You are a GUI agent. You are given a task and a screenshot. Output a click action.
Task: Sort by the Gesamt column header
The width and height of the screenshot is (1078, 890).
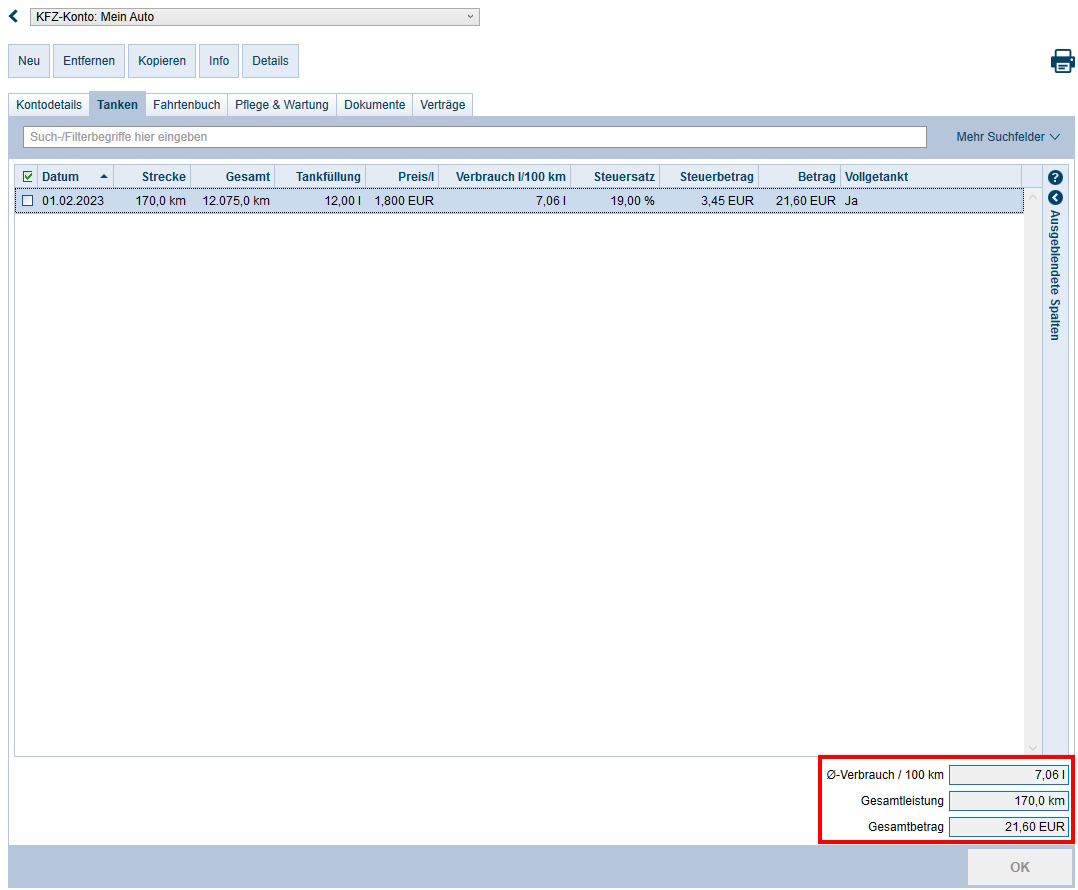232,177
